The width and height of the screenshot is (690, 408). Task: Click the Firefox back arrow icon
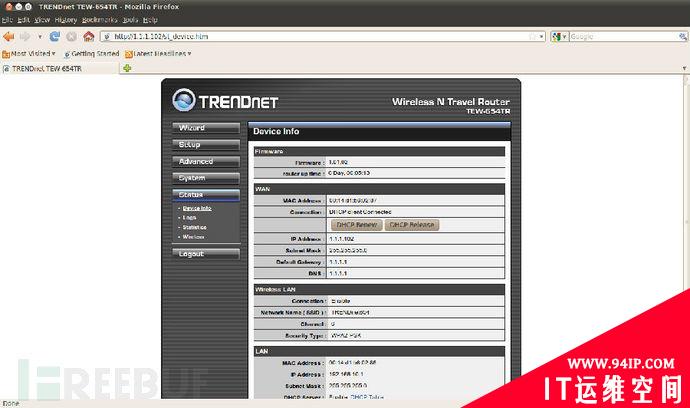[8, 37]
